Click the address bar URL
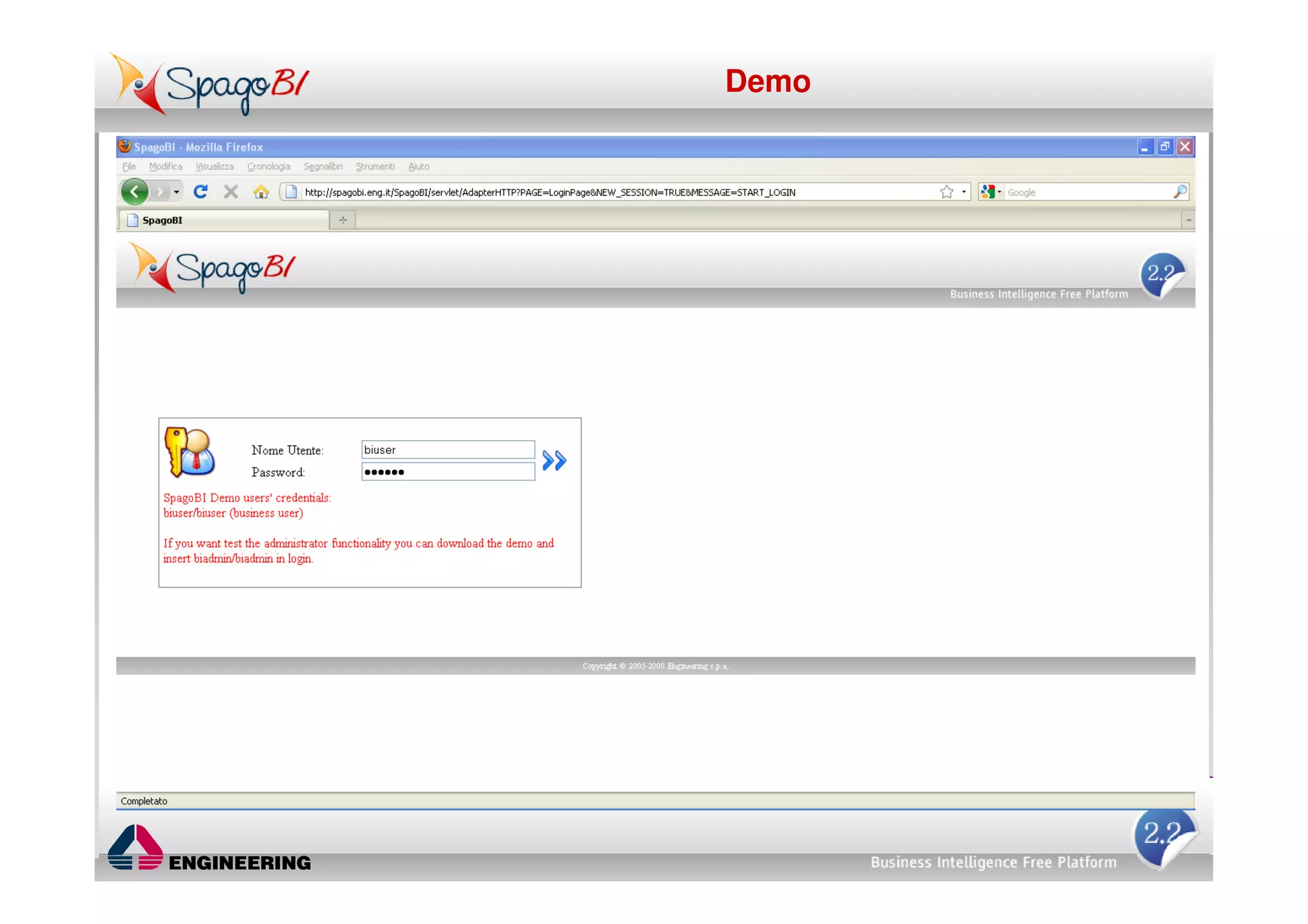This screenshot has height=924, width=1308. 550,192
